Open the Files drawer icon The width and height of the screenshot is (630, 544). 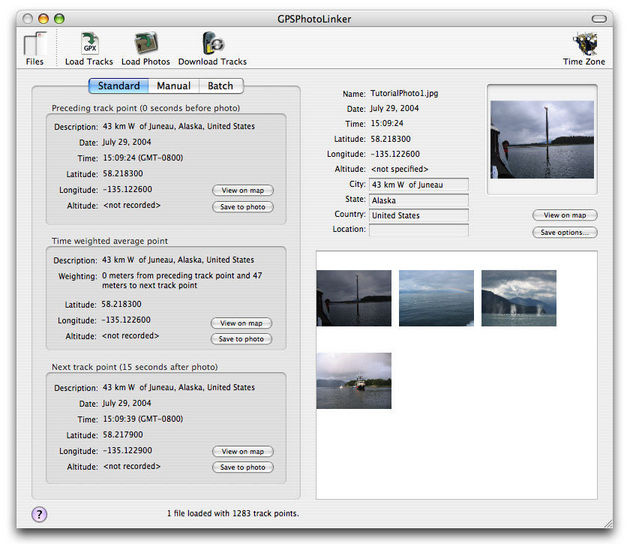(x=35, y=46)
